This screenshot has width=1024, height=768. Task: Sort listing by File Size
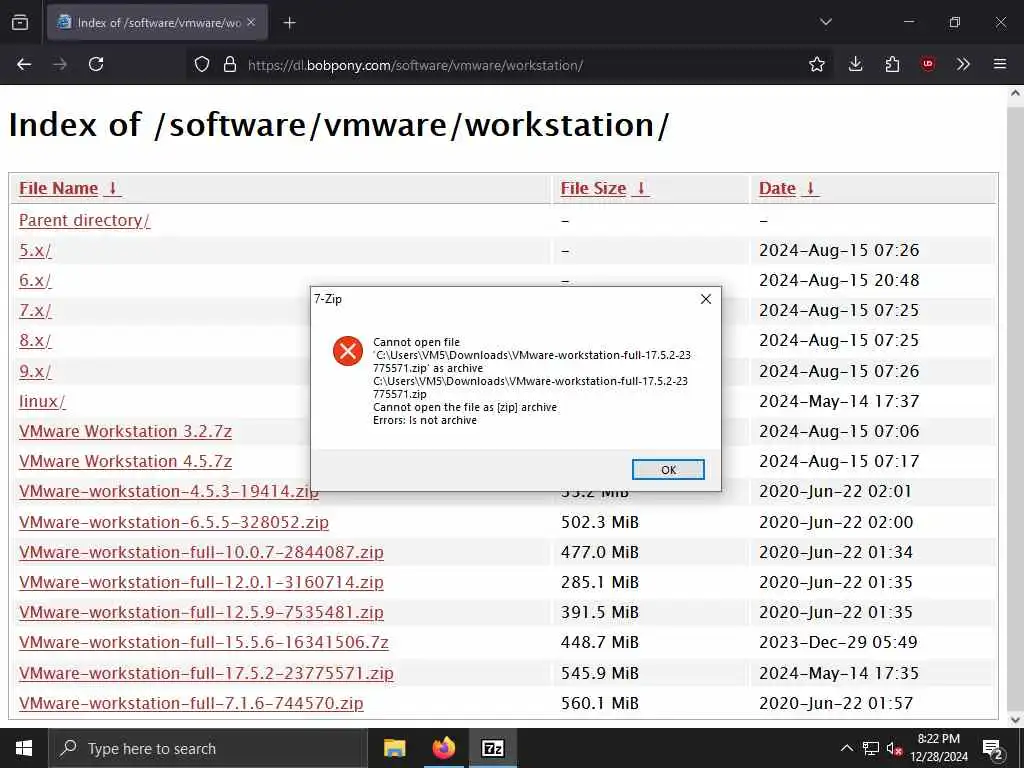coord(593,188)
